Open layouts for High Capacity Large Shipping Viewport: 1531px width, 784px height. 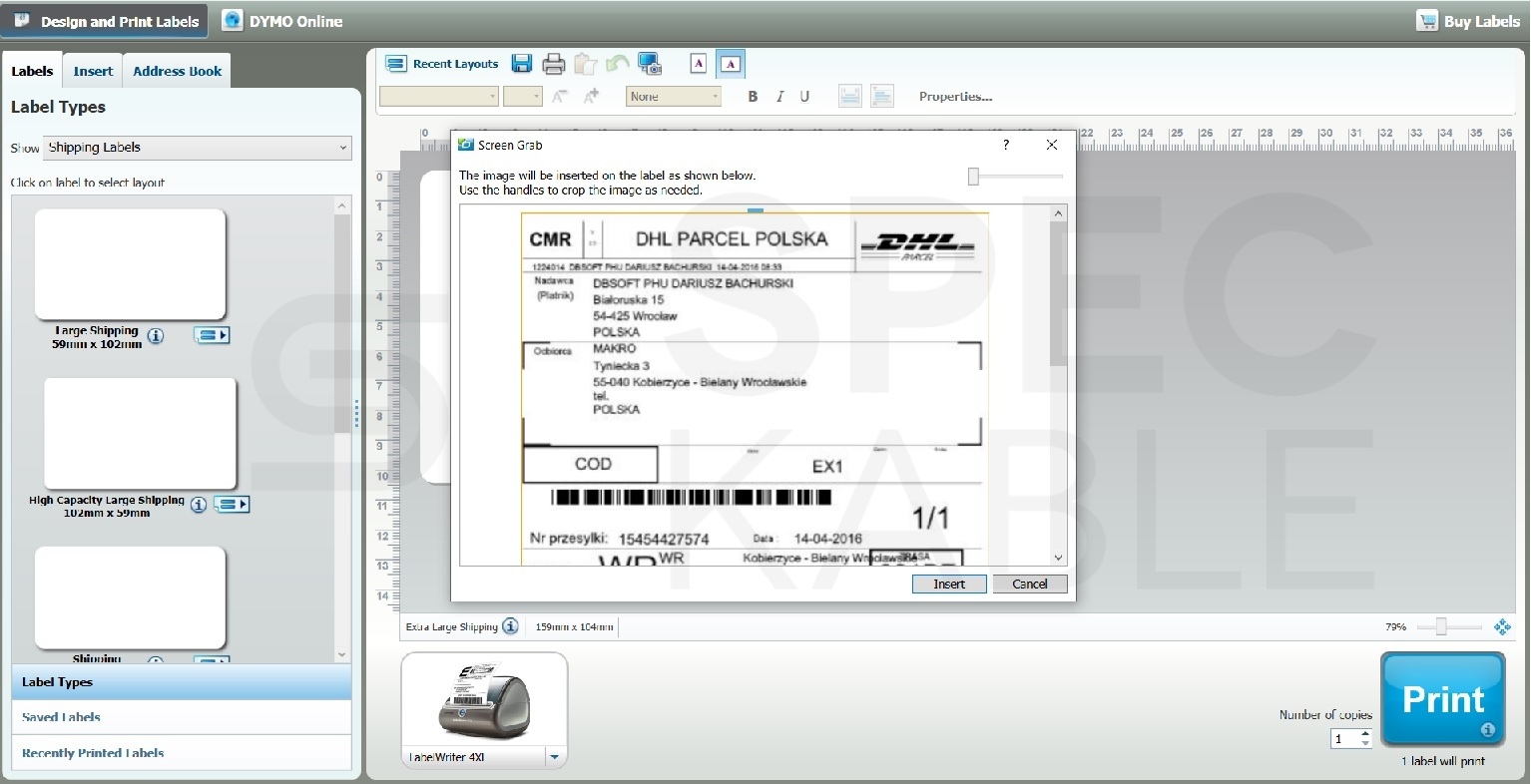pos(232,505)
